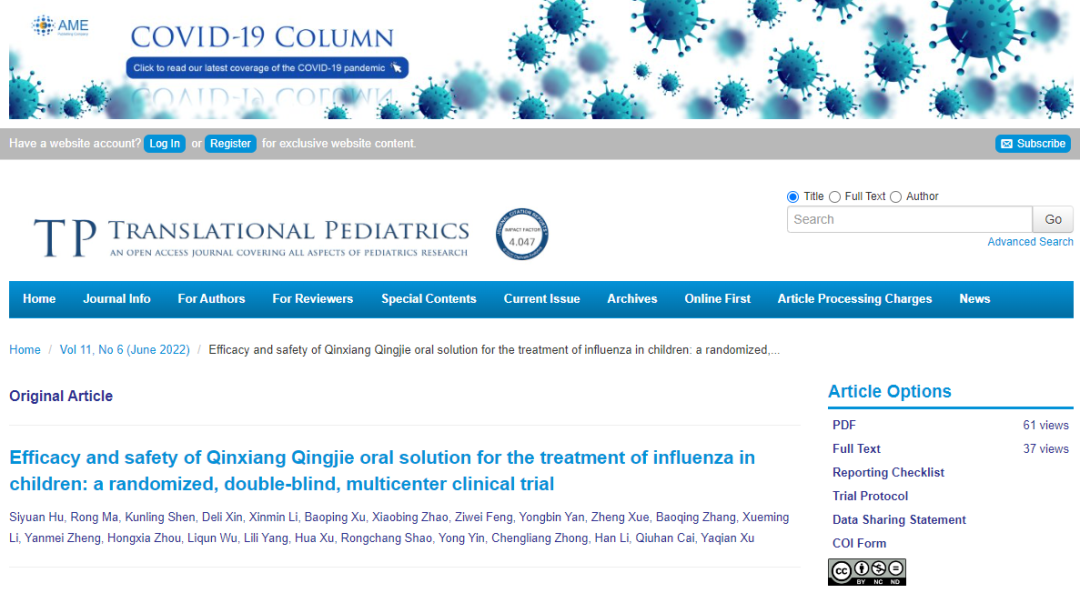Open the Journal Info menu

(117, 299)
